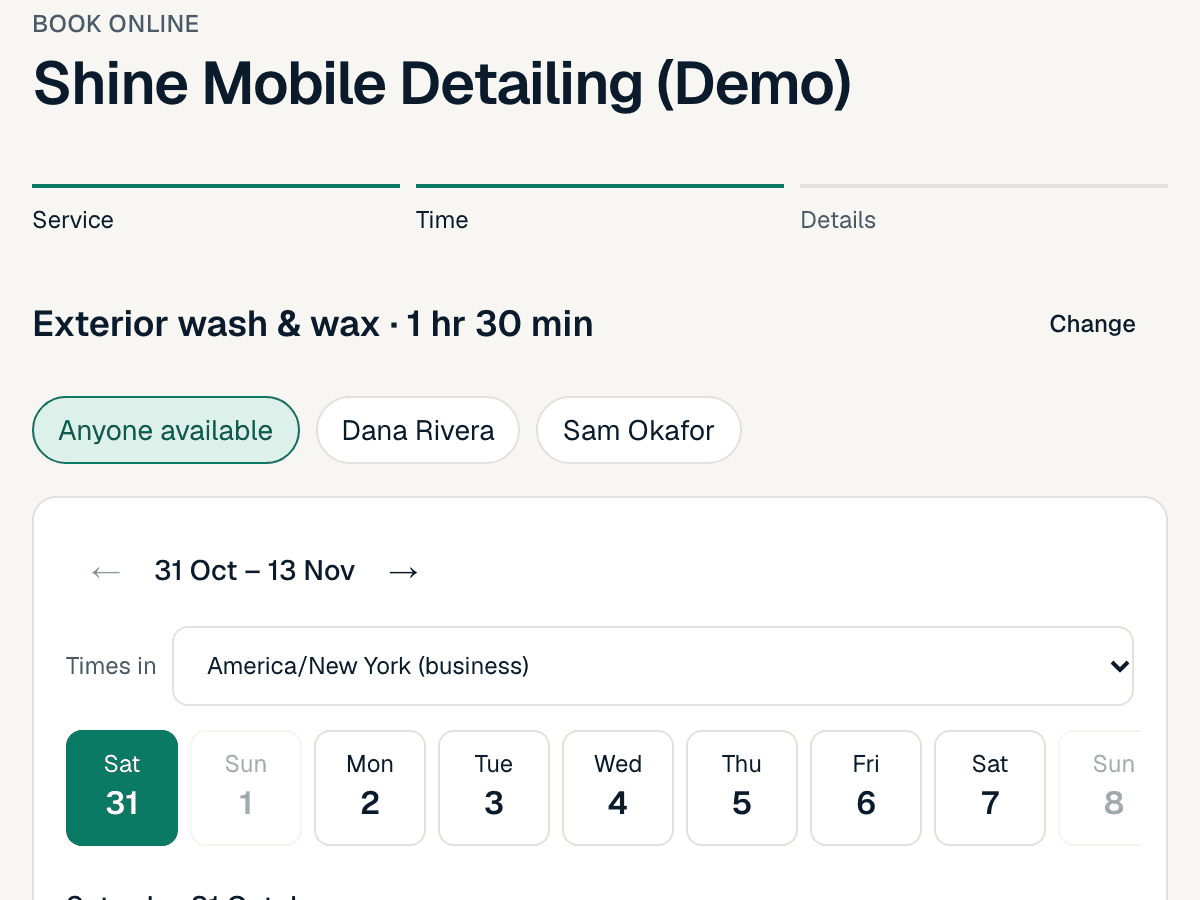The image size is (1200, 900).
Task: Pick Mon 2 date
Action: click(x=370, y=788)
